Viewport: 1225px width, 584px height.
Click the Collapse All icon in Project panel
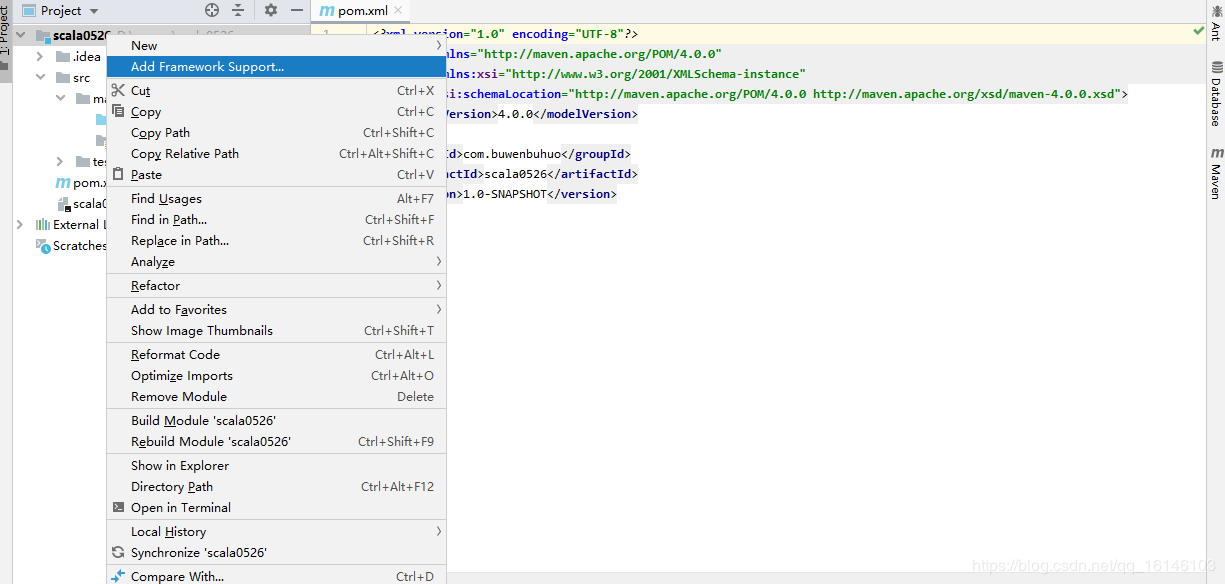pos(238,10)
